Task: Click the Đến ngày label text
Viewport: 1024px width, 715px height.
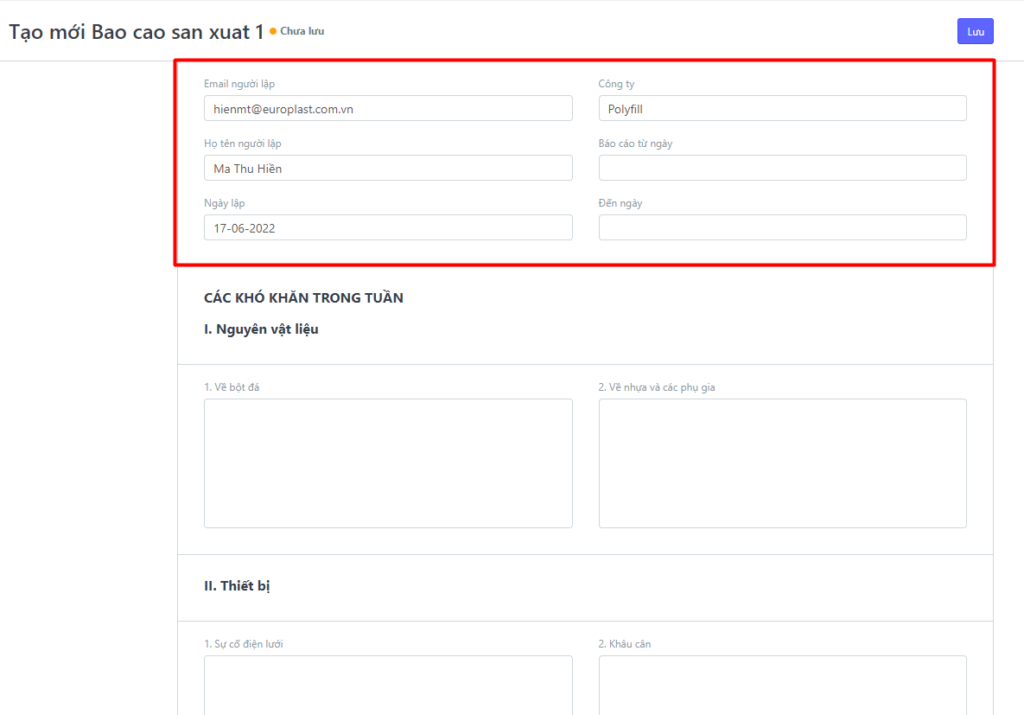Action: tap(620, 203)
